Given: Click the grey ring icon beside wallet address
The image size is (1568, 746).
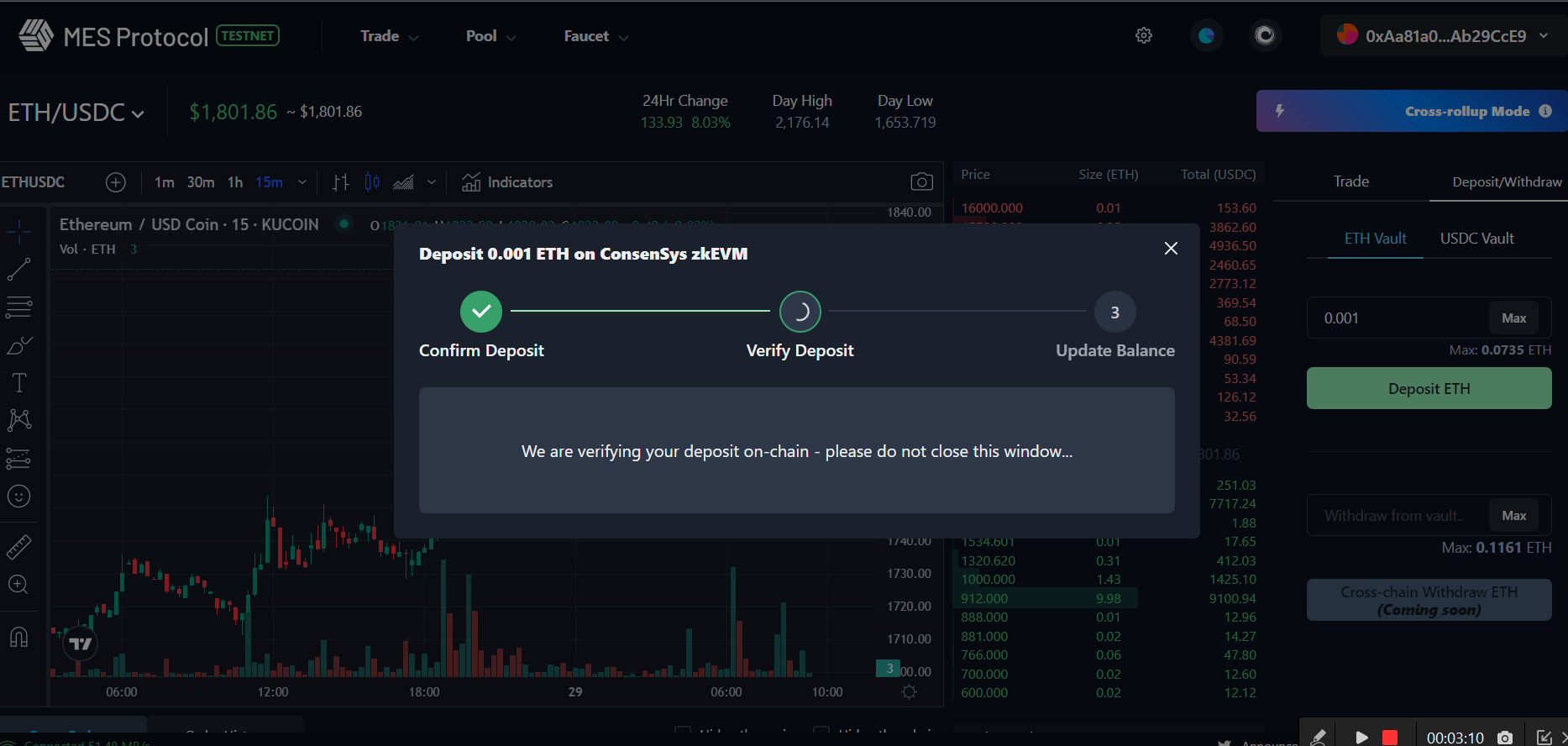Looking at the screenshot, I should coord(1265,35).
